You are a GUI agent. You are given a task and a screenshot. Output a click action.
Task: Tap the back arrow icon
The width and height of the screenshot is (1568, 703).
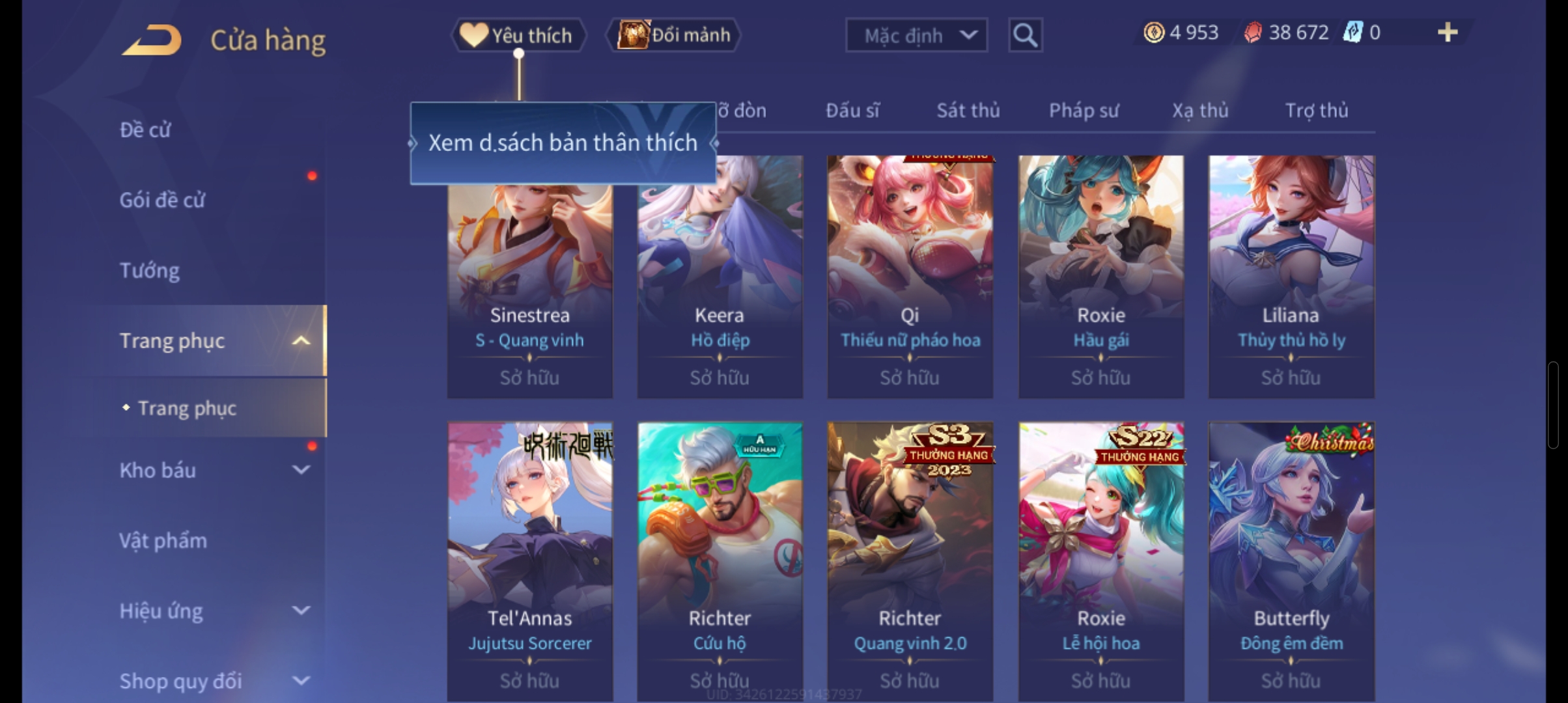tap(152, 40)
